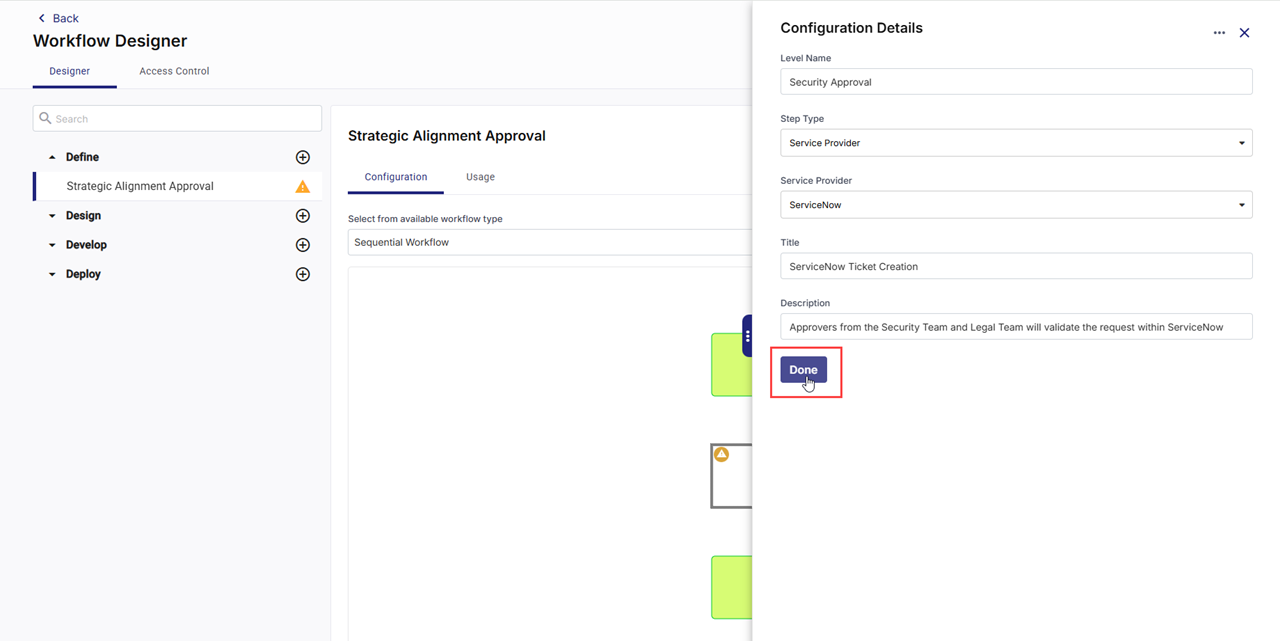Viewport: 1280px width, 641px height.
Task: Add a workflow under Deploy
Action: (303, 274)
